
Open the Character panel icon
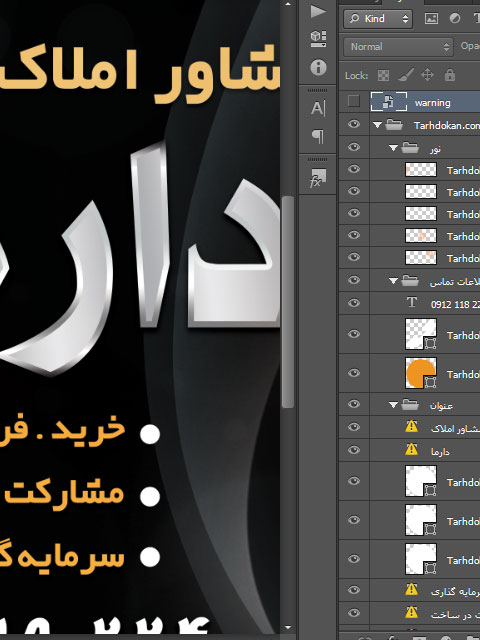point(318,108)
